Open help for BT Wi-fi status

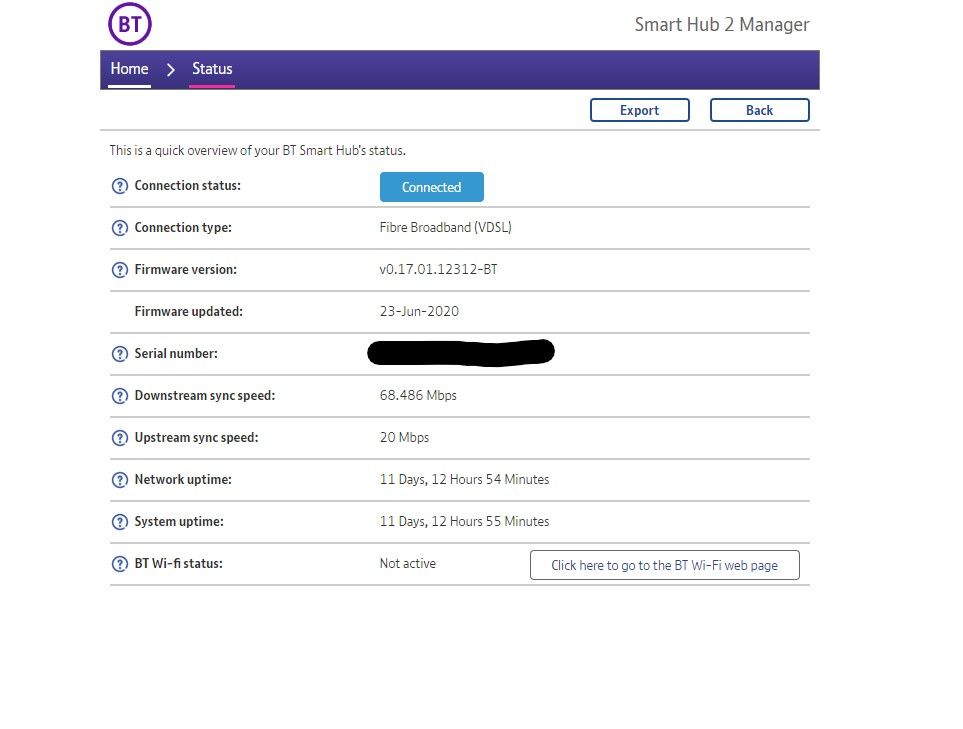120,564
